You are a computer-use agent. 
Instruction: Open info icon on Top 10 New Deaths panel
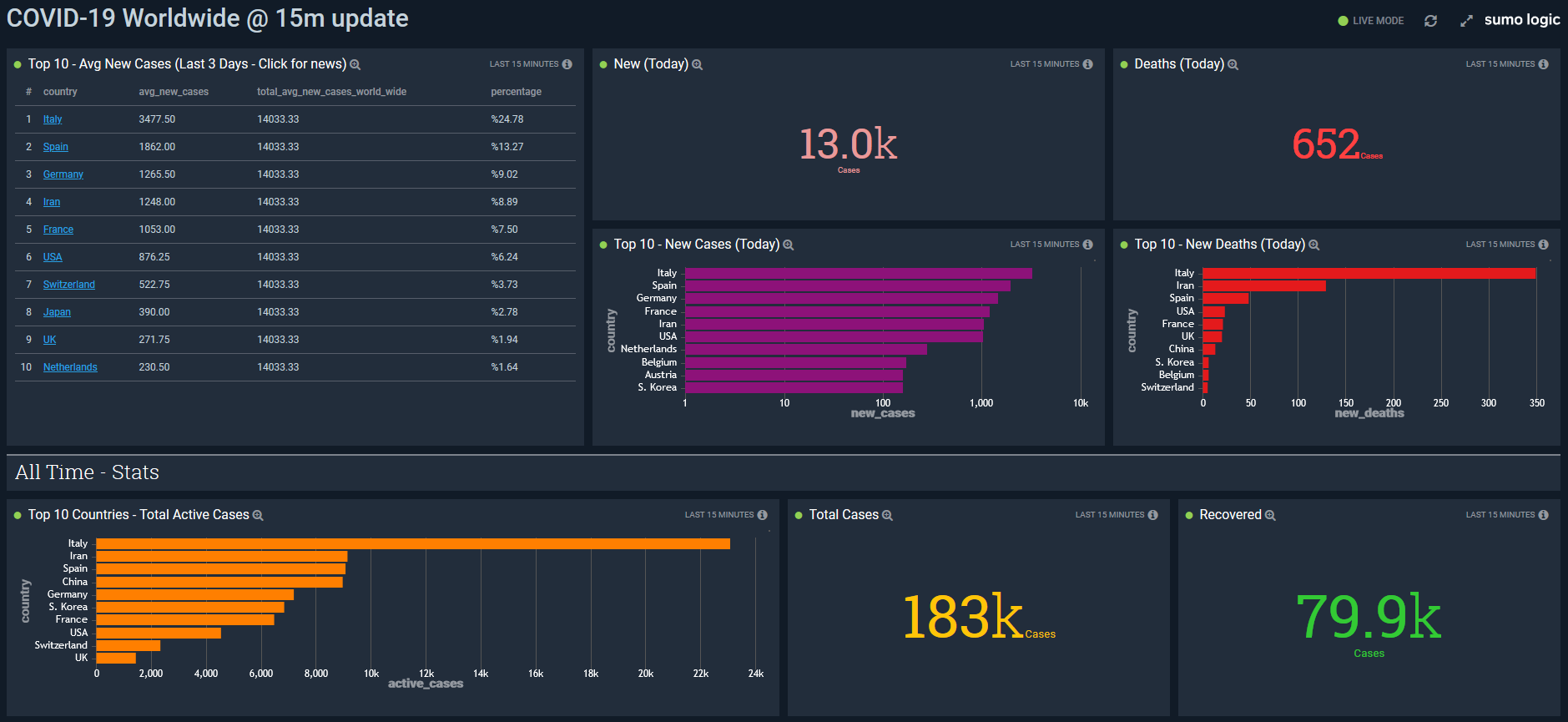coord(1544,245)
